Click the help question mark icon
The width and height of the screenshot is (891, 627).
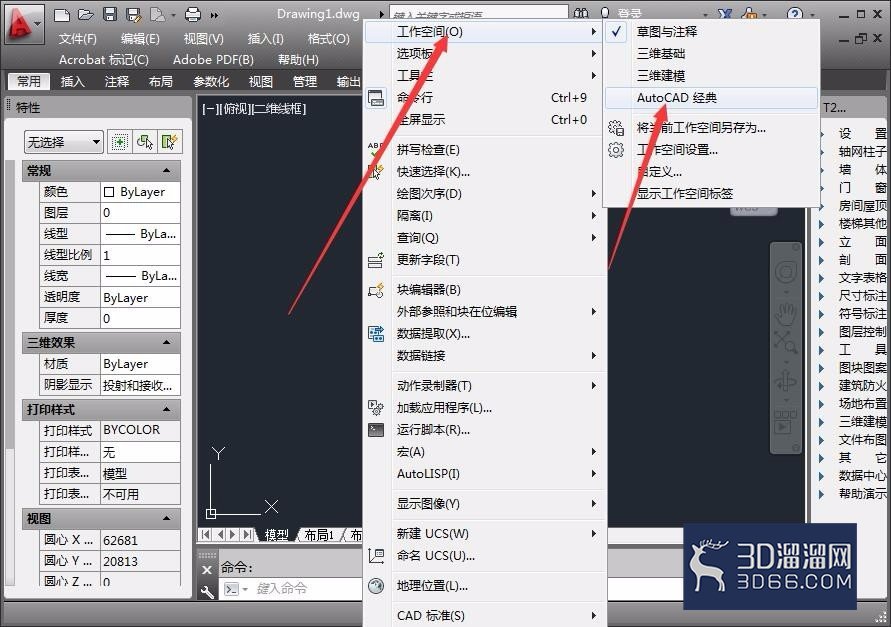click(x=795, y=14)
